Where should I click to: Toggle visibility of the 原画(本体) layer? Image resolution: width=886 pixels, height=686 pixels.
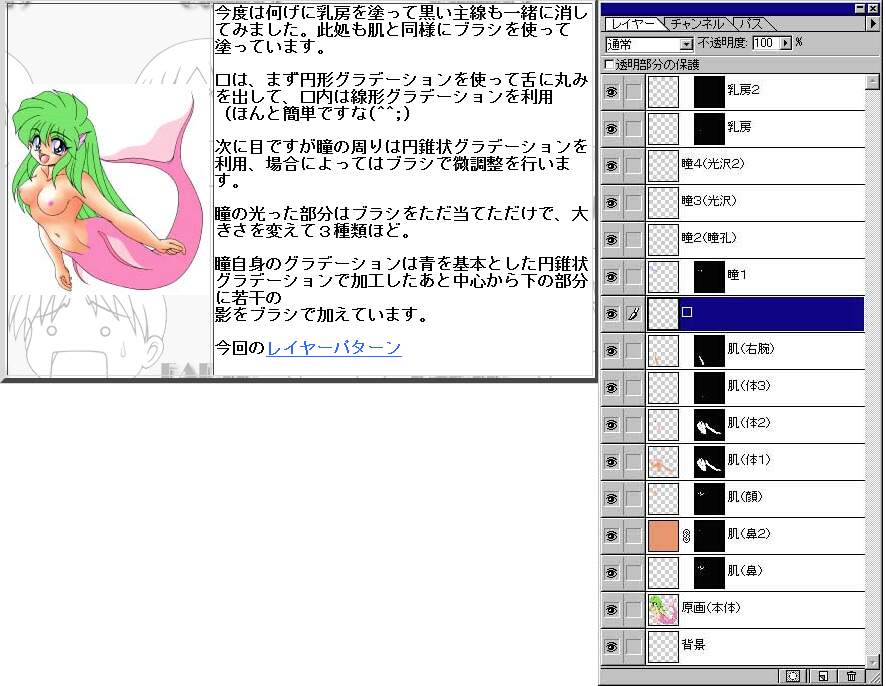point(612,610)
